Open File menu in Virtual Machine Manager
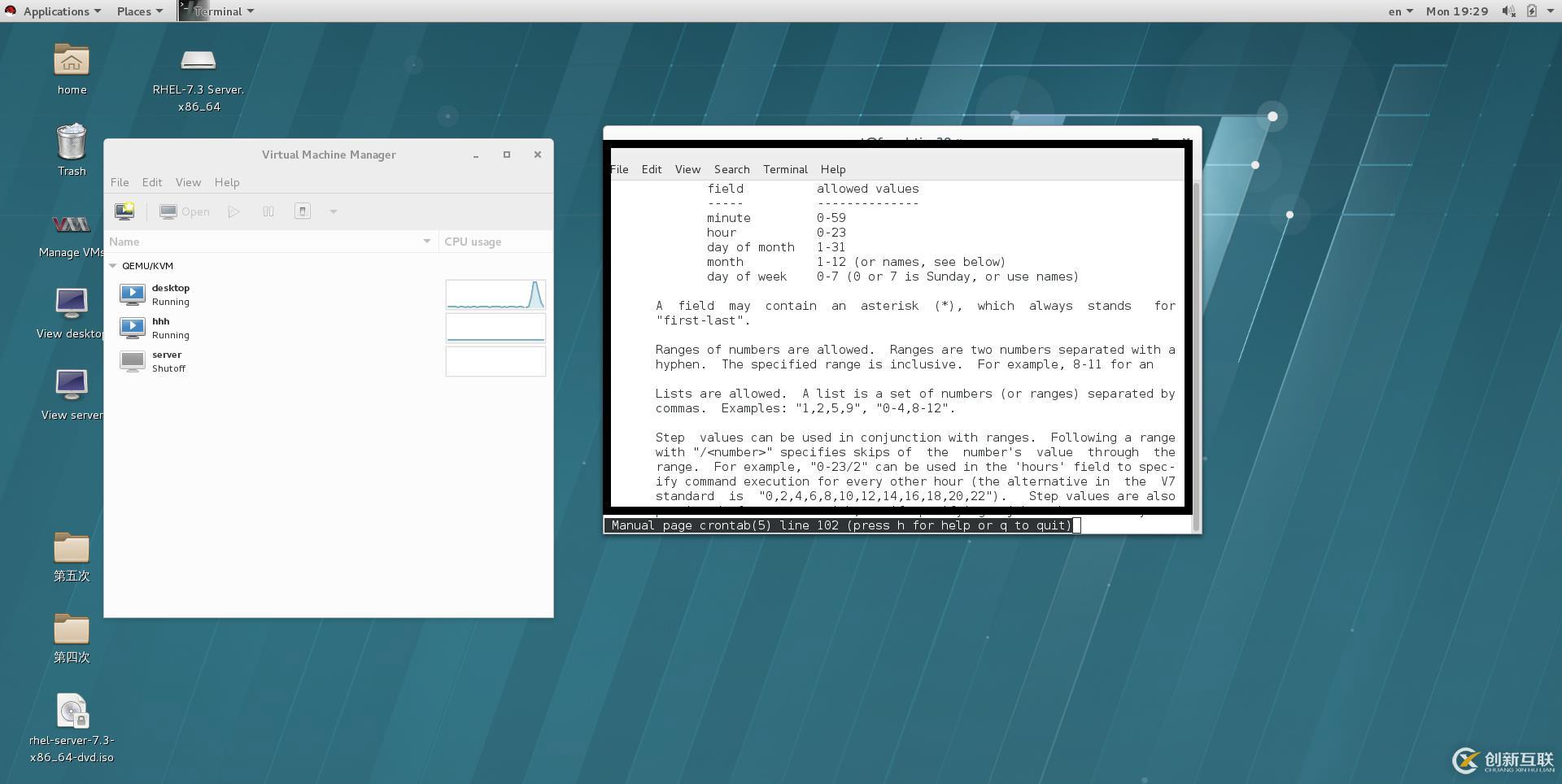The height and width of the screenshot is (784, 1562). pos(120,182)
